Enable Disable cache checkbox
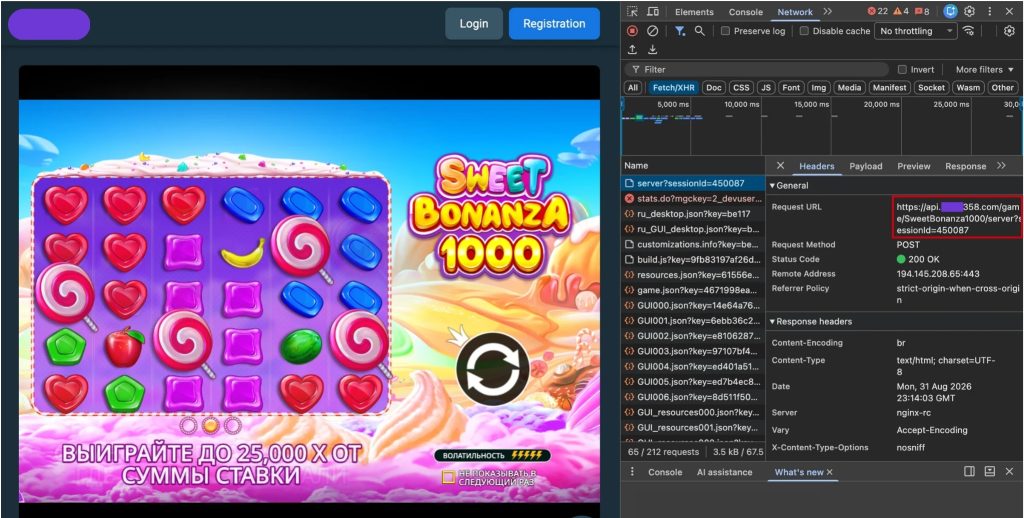 pos(805,31)
